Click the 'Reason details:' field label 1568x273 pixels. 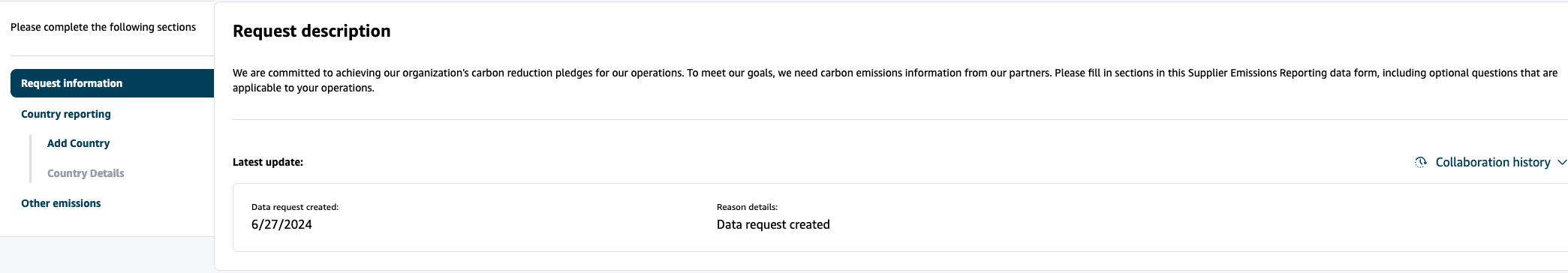pos(747,207)
